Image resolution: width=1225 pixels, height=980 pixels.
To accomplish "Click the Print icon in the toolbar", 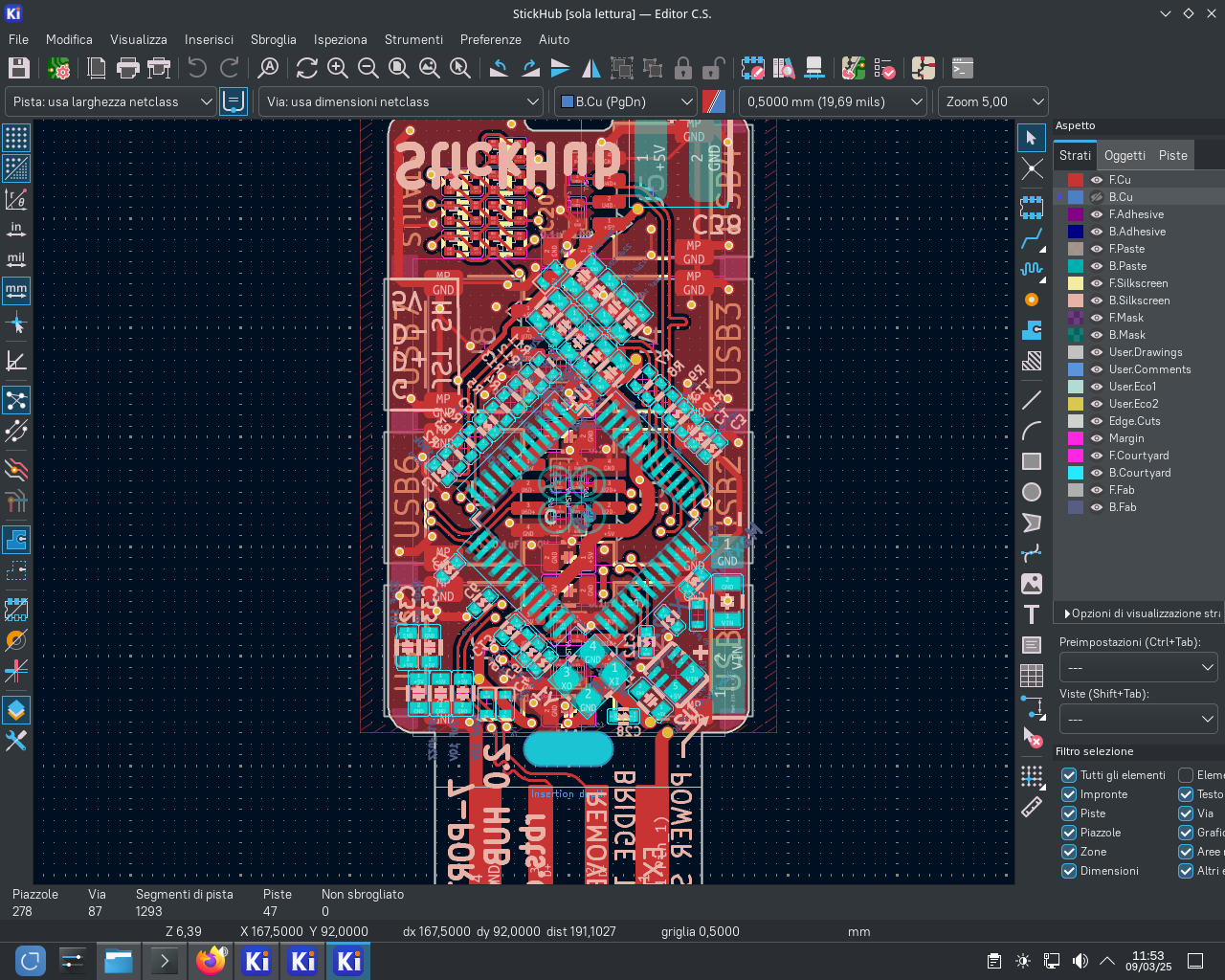I will tap(127, 68).
